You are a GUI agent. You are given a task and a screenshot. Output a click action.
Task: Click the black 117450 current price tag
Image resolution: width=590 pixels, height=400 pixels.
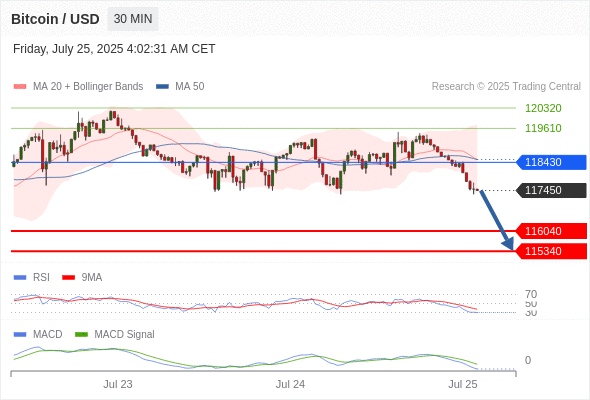pos(551,190)
